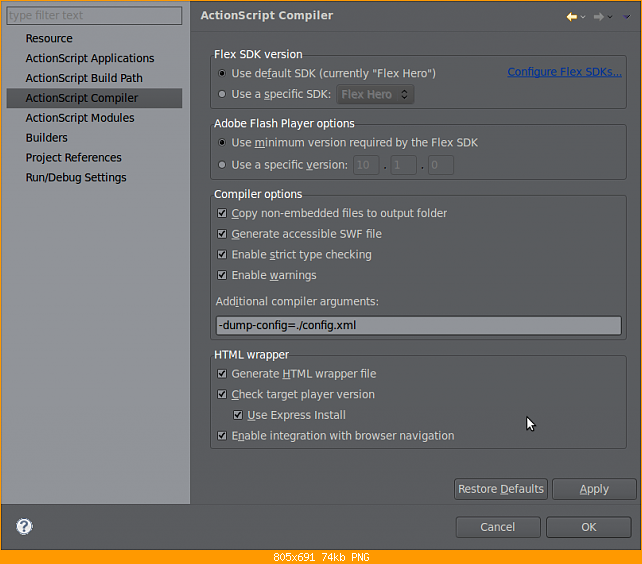Open the forward history dropdown arrow

[610, 17]
